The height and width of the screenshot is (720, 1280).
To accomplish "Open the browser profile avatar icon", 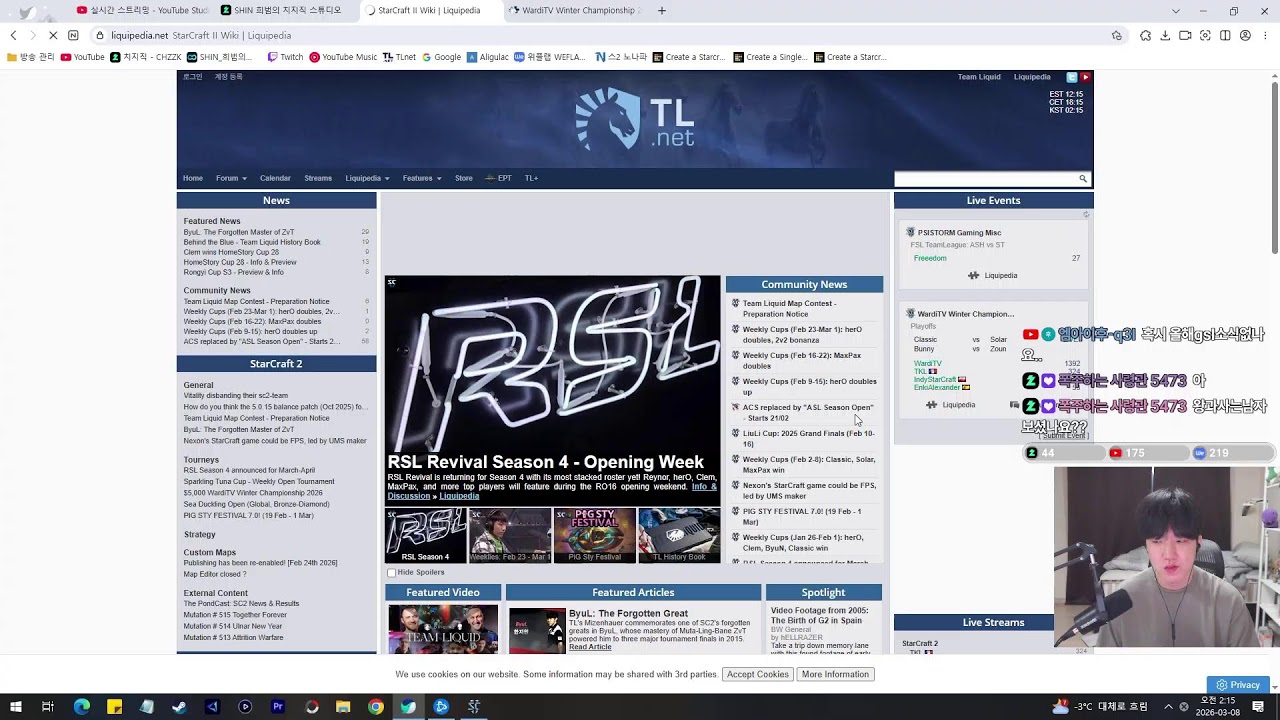I will point(1245,35).
